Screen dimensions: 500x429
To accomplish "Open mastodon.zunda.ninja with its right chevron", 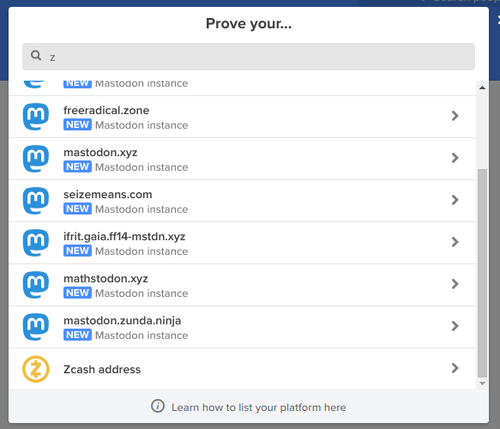I will click(455, 326).
